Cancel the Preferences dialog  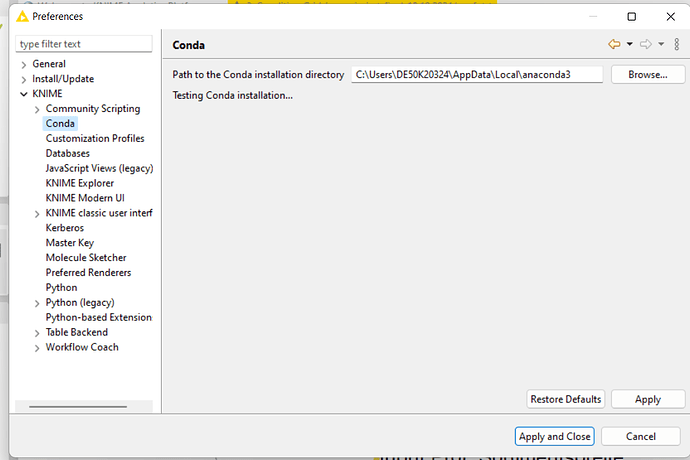641,436
